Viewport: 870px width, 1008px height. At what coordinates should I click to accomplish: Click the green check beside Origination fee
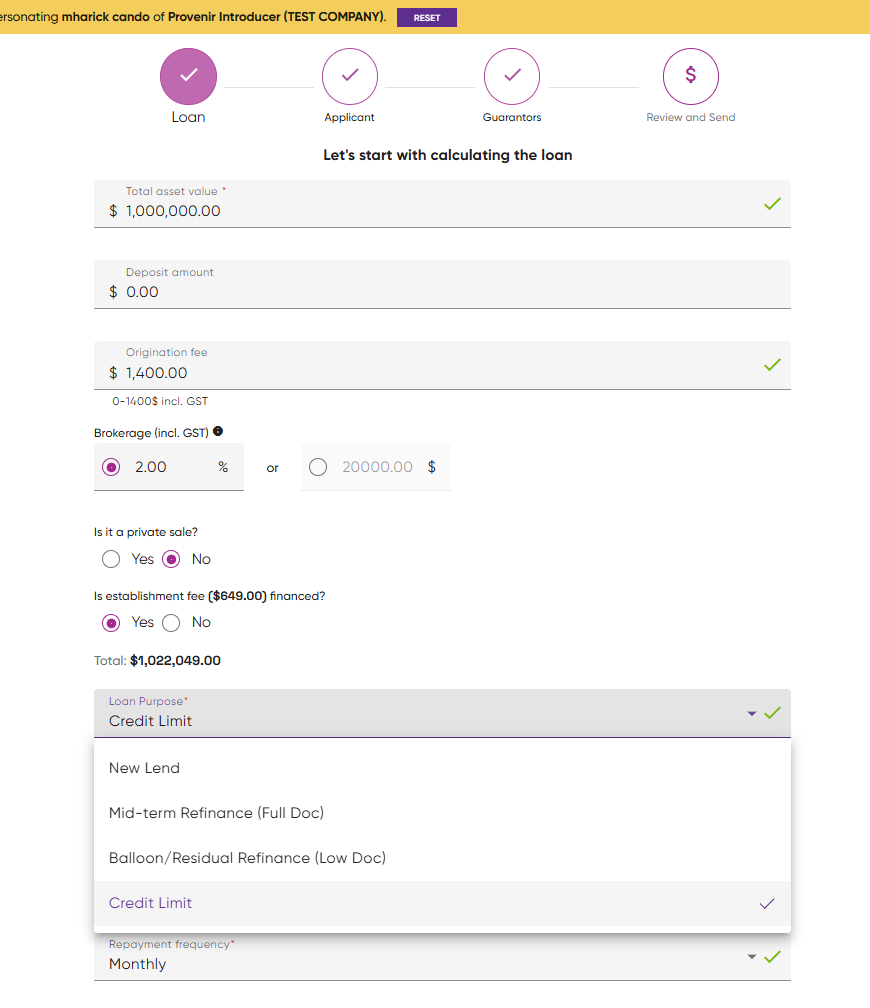772,364
